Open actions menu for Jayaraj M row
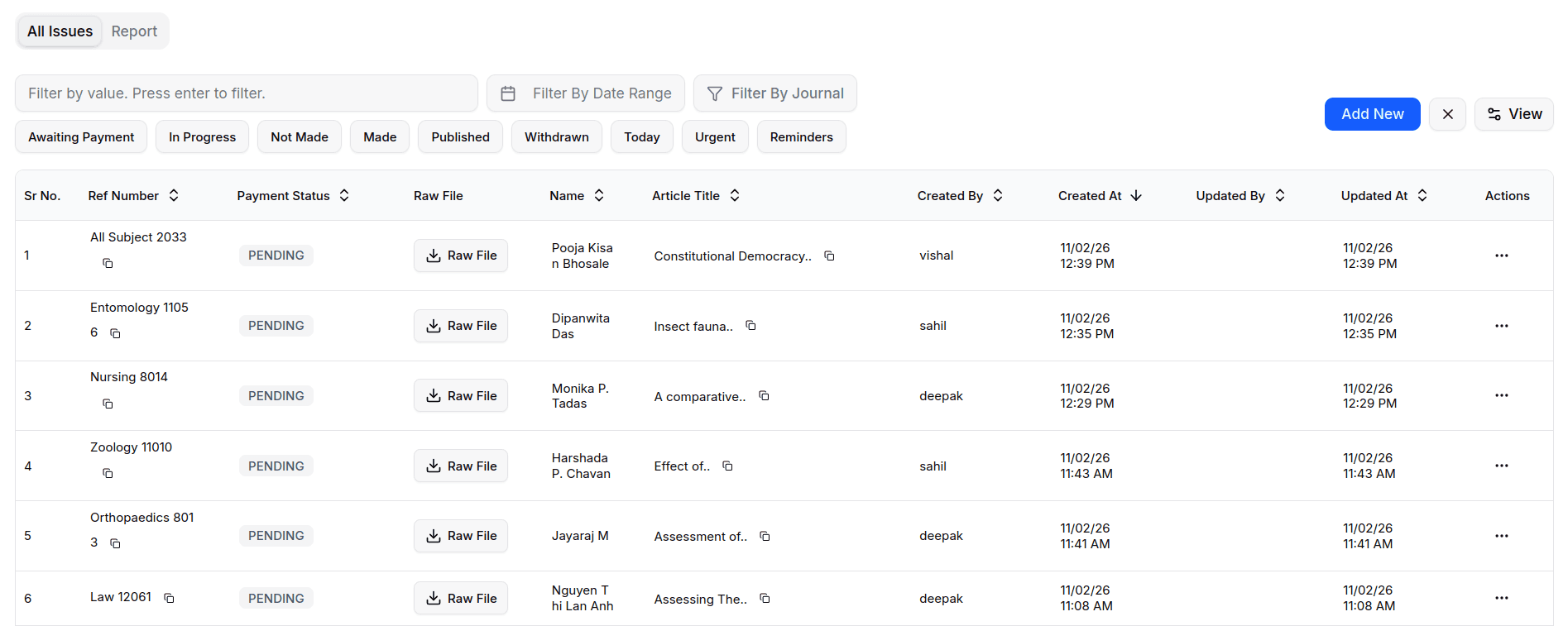The height and width of the screenshot is (626, 1568). point(1501,536)
